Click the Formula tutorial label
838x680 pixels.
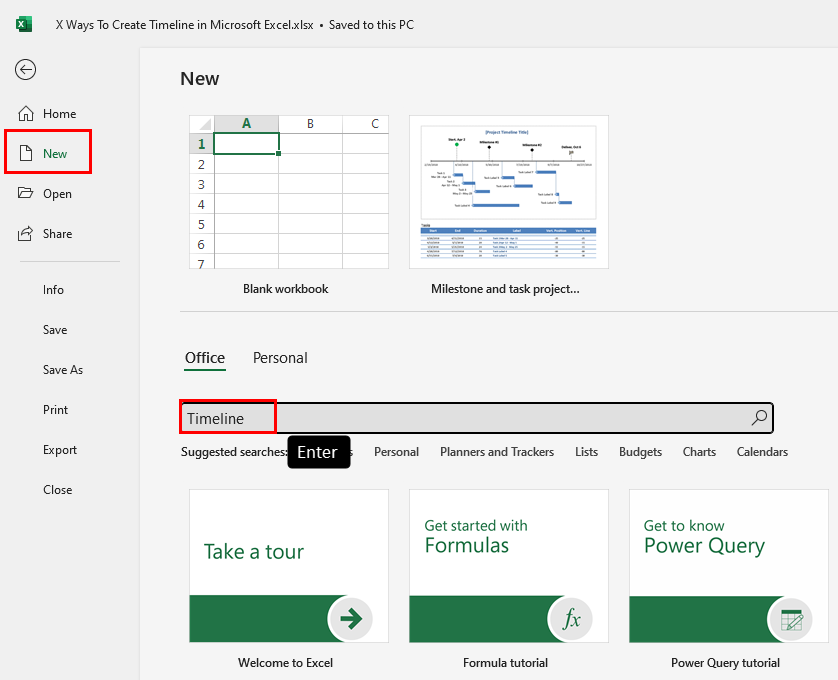tap(505, 663)
